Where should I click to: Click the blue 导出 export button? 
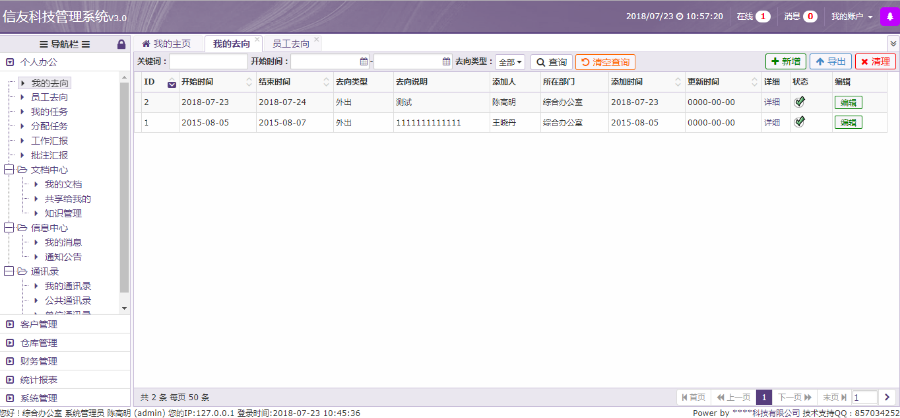(x=831, y=61)
